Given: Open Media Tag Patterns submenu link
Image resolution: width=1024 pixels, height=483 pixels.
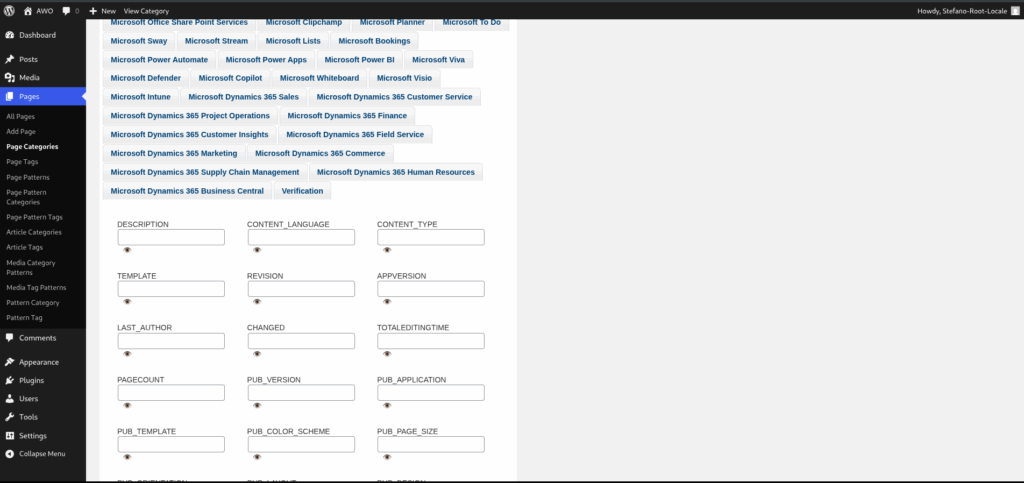Looking at the screenshot, I should click(36, 287).
